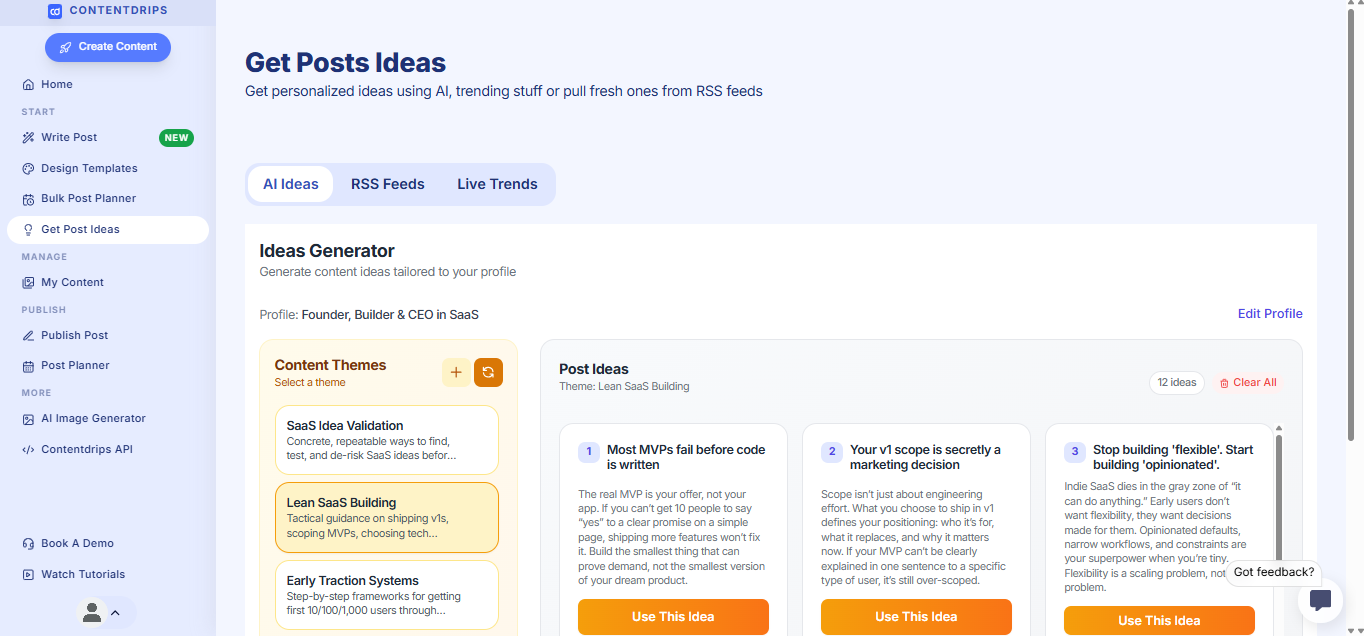Click the Home icon in sidebar
Viewport: 1364px width, 636px height.
[x=29, y=85]
